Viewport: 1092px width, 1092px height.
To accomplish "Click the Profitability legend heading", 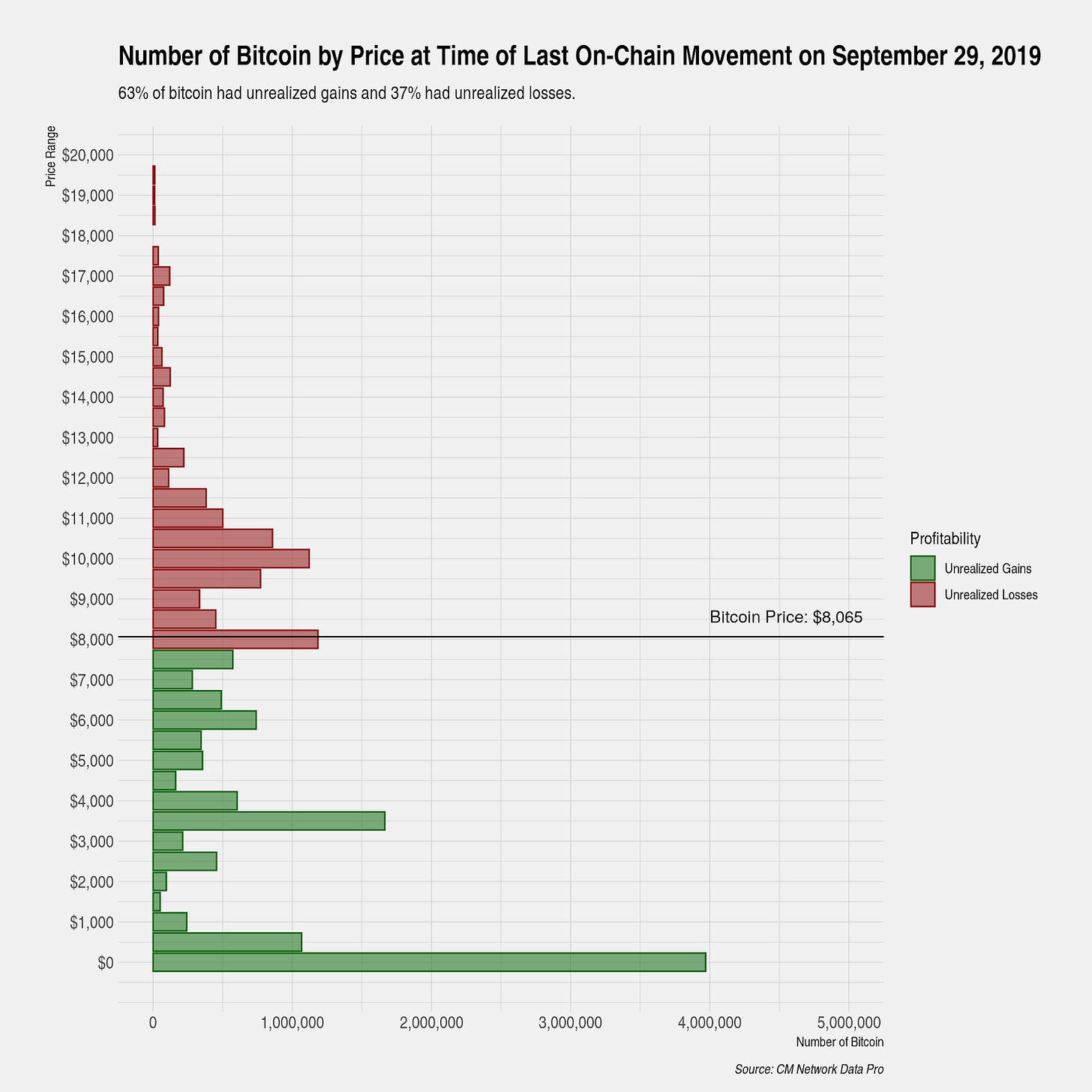I will coord(946,538).
